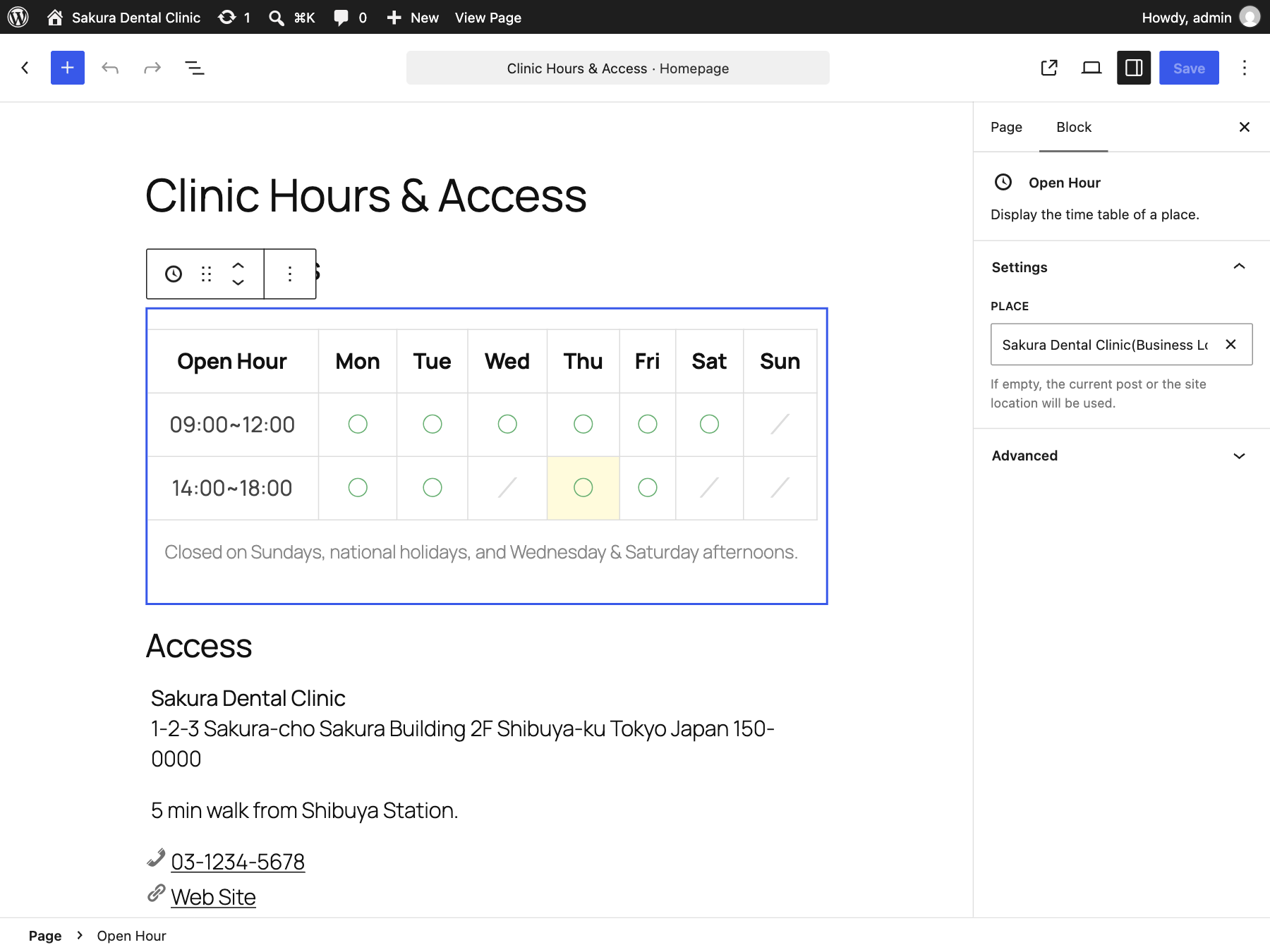Open the editor options menu
The image size is (1270, 952).
(x=1245, y=68)
